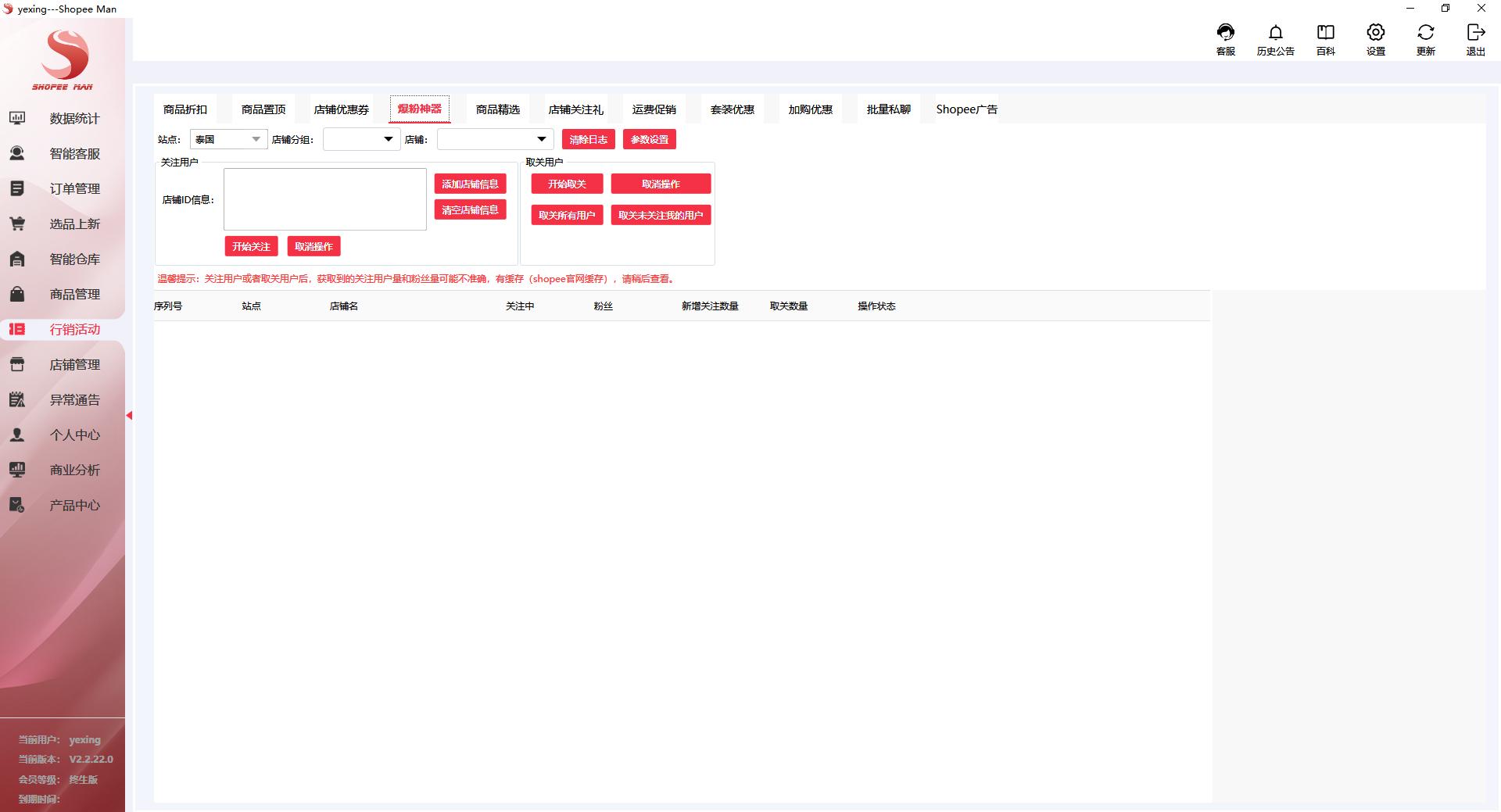Open 设置 gear settings icon
Image resolution: width=1501 pixels, height=812 pixels.
[1375, 32]
